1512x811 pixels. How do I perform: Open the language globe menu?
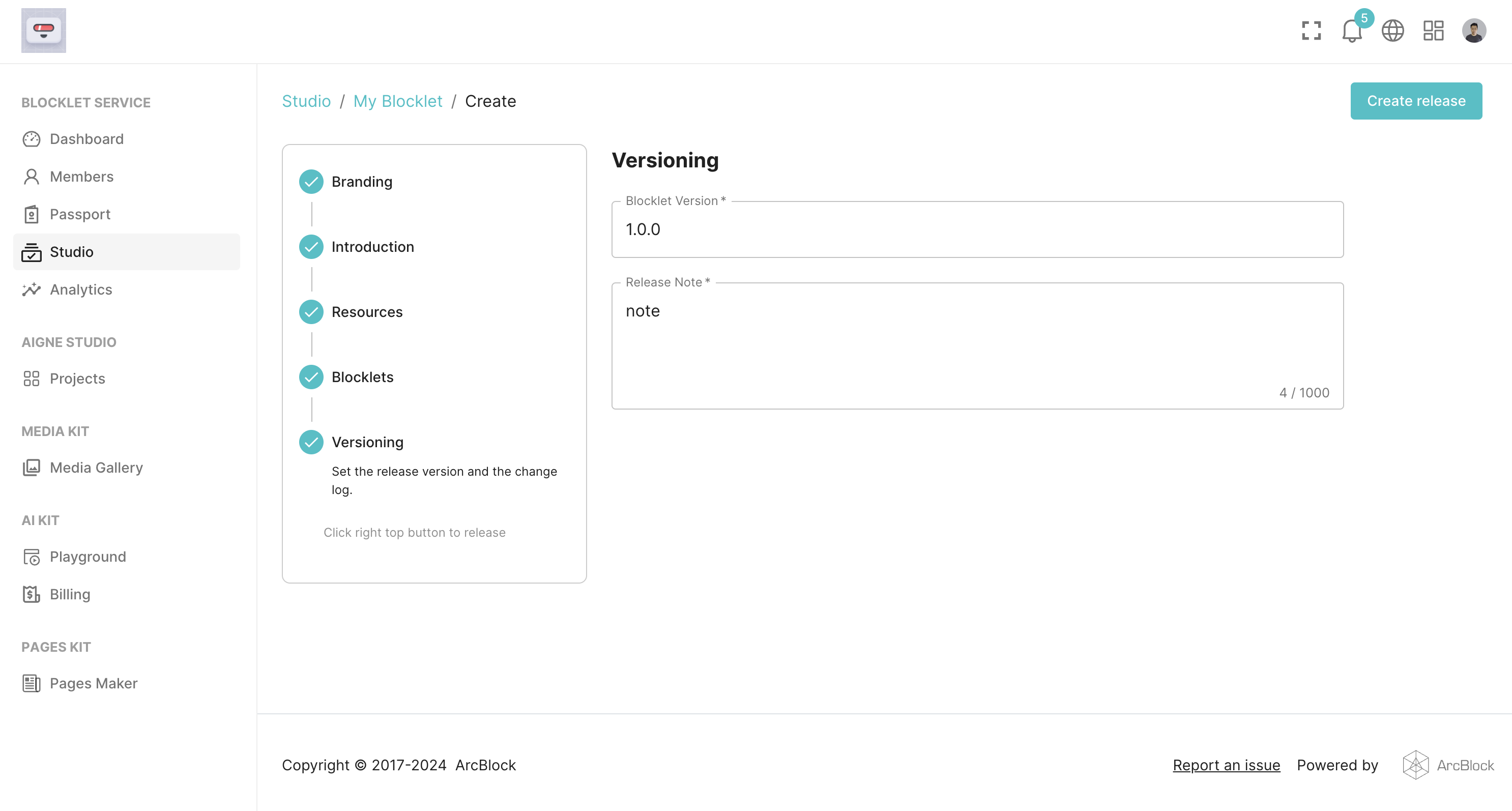tap(1392, 31)
